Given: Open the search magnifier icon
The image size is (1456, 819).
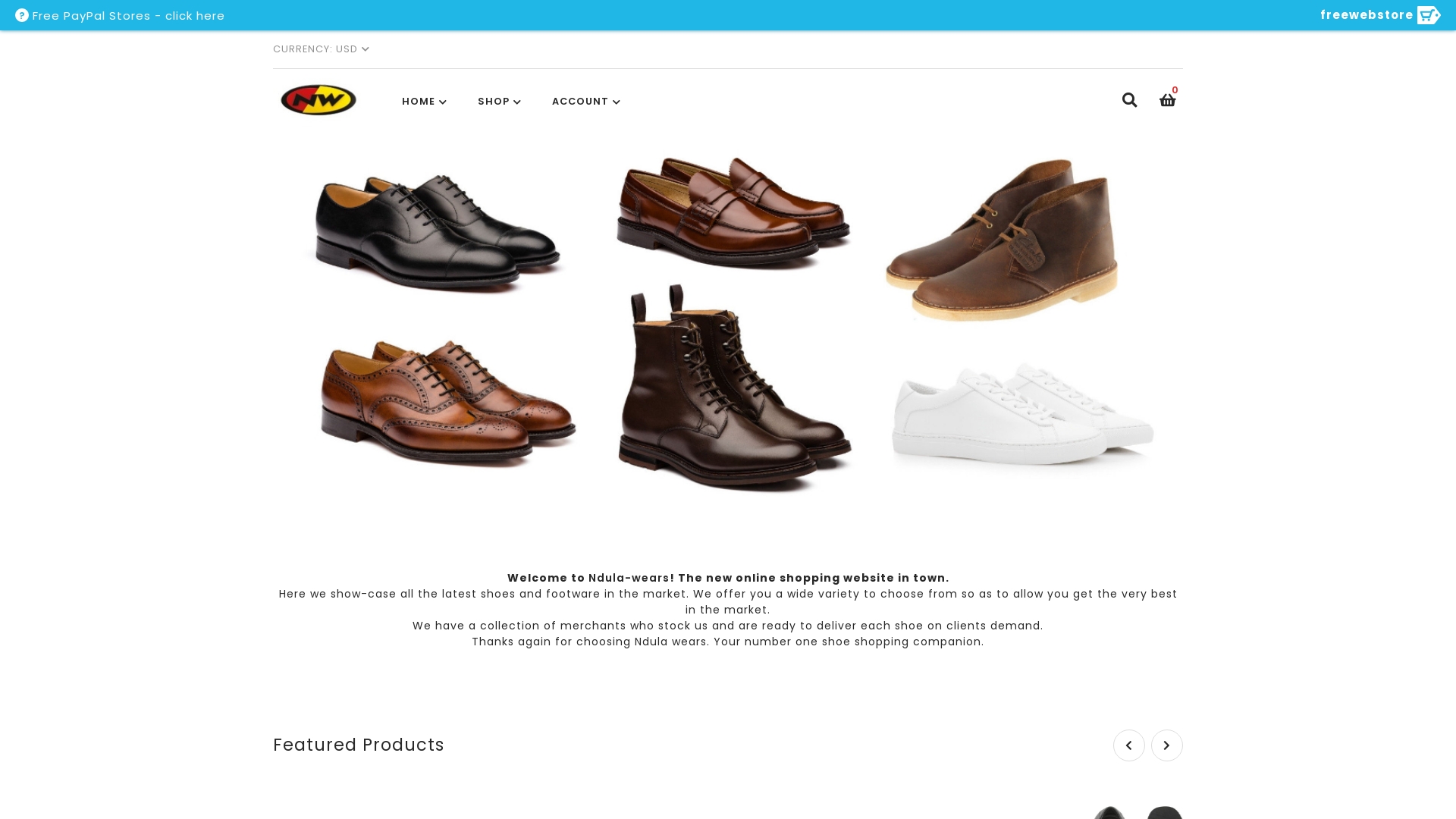Looking at the screenshot, I should pyautogui.click(x=1129, y=100).
